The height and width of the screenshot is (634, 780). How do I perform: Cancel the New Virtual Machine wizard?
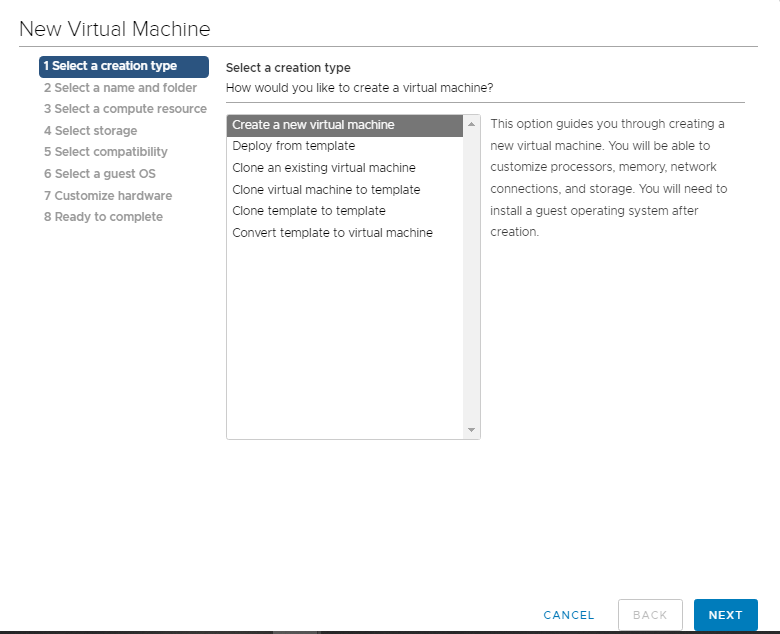tap(569, 615)
